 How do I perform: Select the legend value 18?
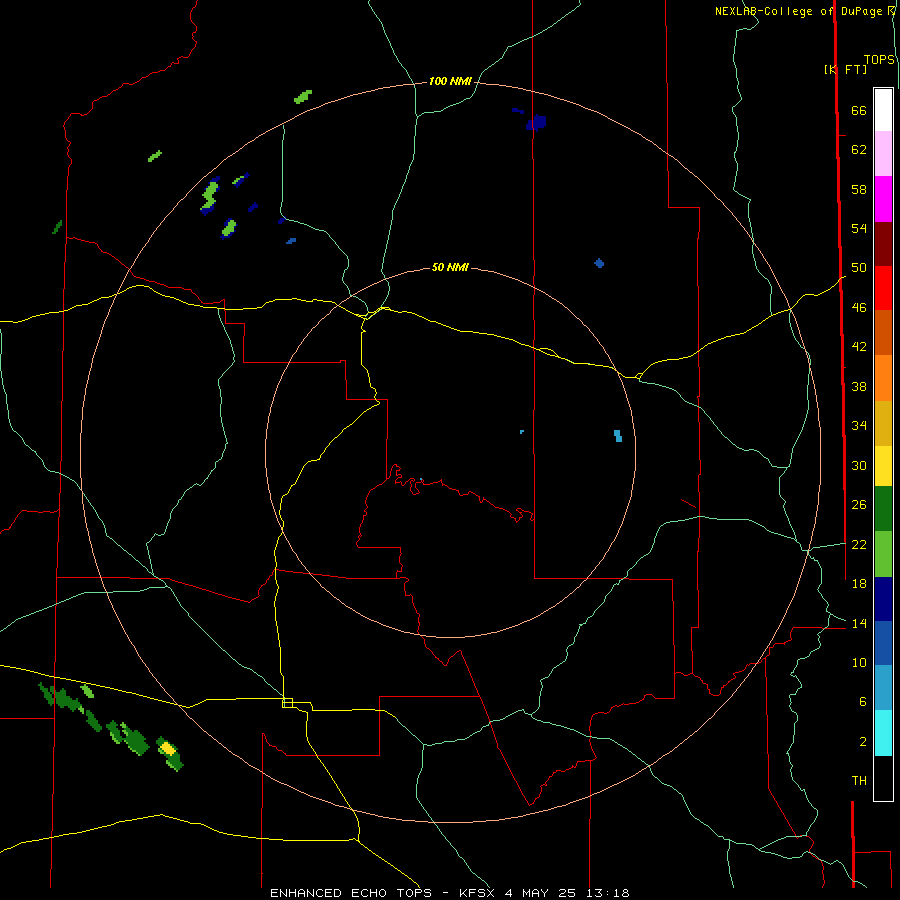pos(859,584)
